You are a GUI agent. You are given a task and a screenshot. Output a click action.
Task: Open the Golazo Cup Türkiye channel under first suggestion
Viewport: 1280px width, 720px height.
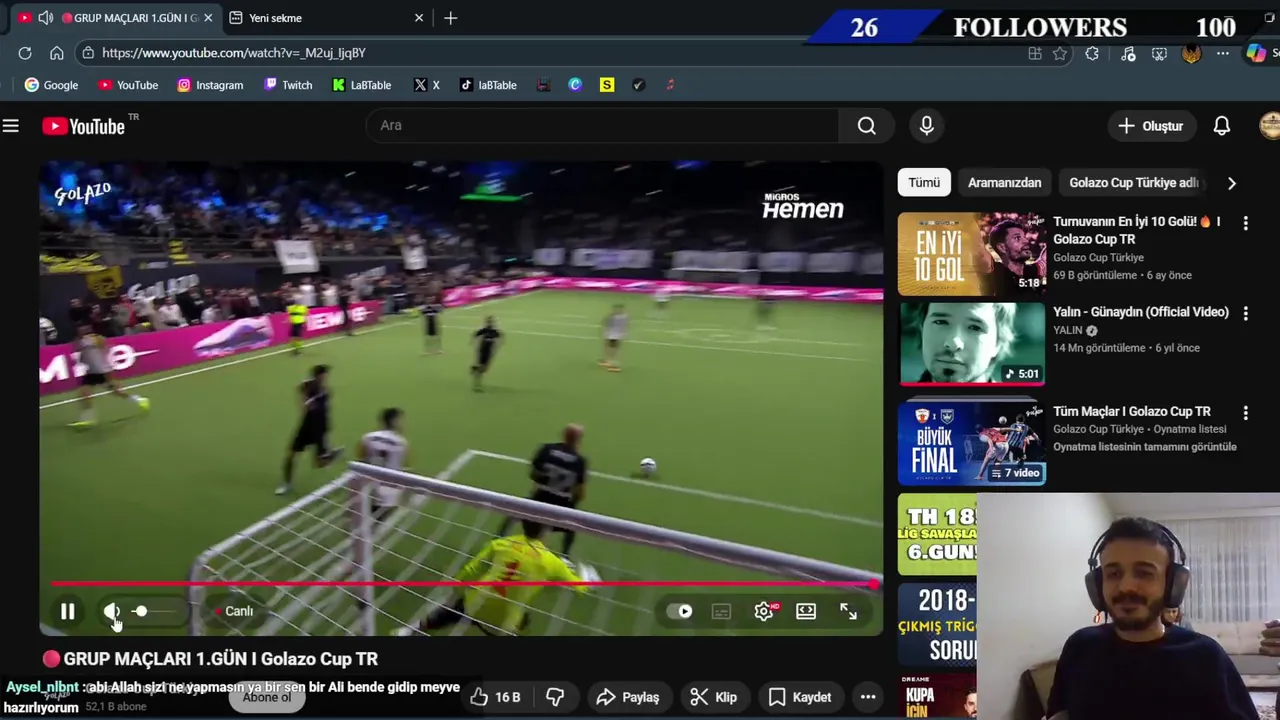pos(1098,257)
